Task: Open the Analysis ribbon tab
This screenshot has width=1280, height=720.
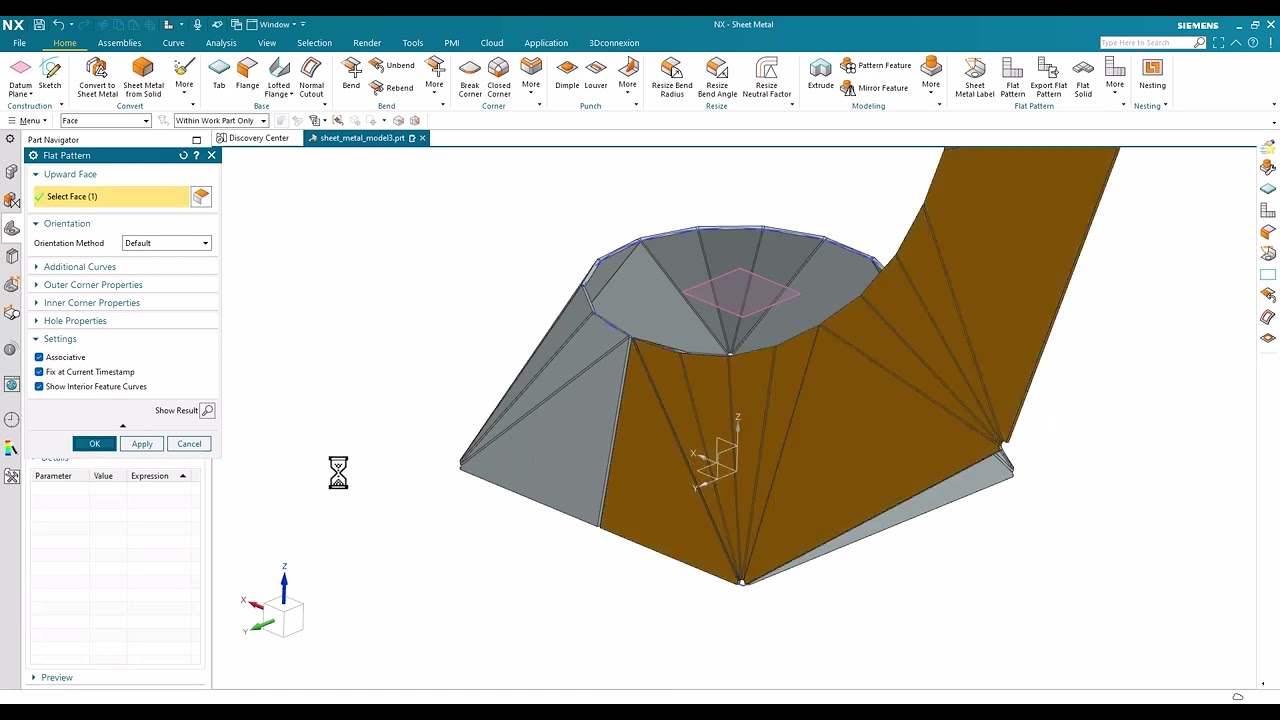Action: tap(221, 43)
